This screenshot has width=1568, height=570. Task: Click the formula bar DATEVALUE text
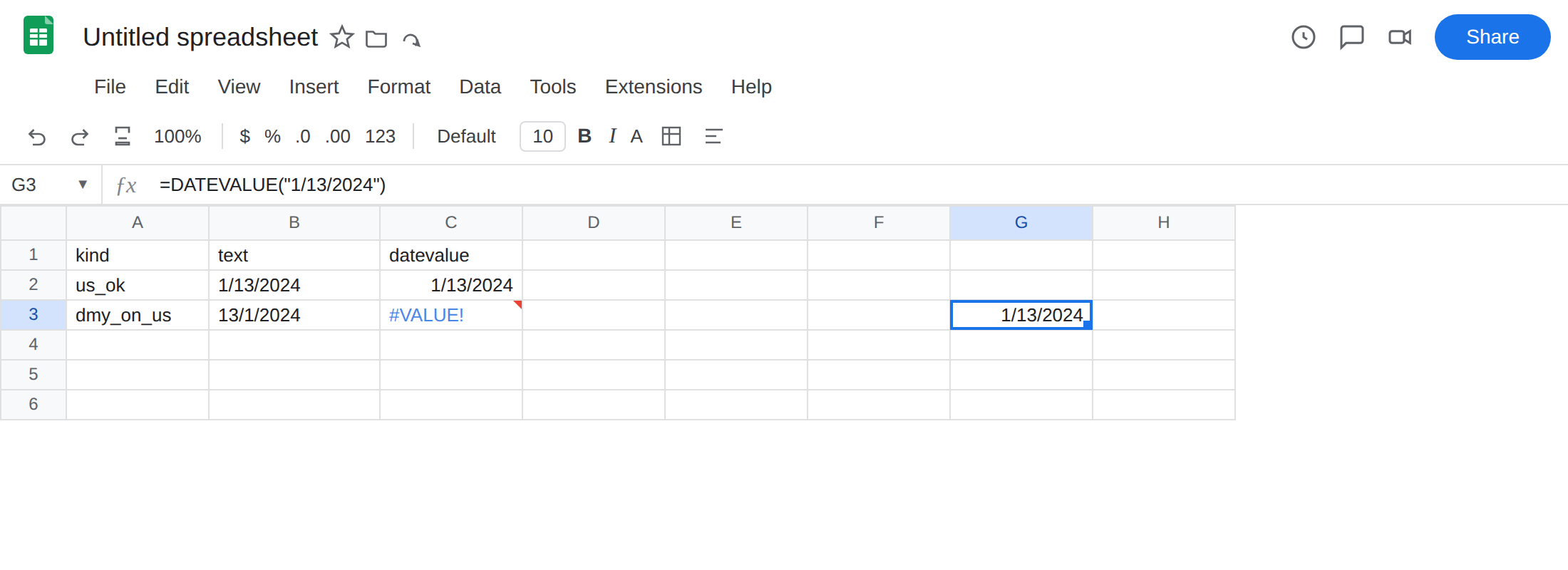click(272, 185)
